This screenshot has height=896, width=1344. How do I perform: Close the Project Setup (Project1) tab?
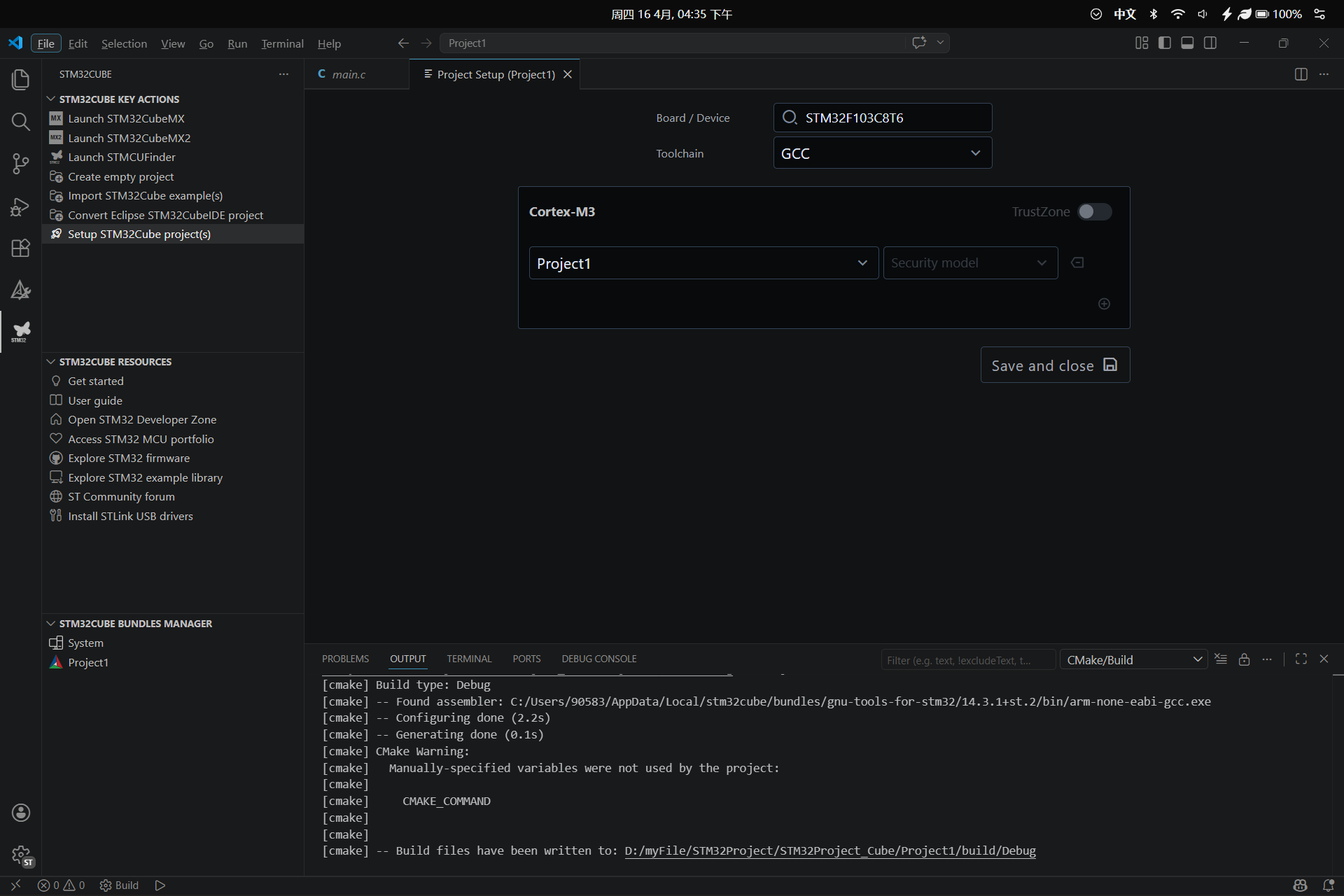tap(568, 74)
